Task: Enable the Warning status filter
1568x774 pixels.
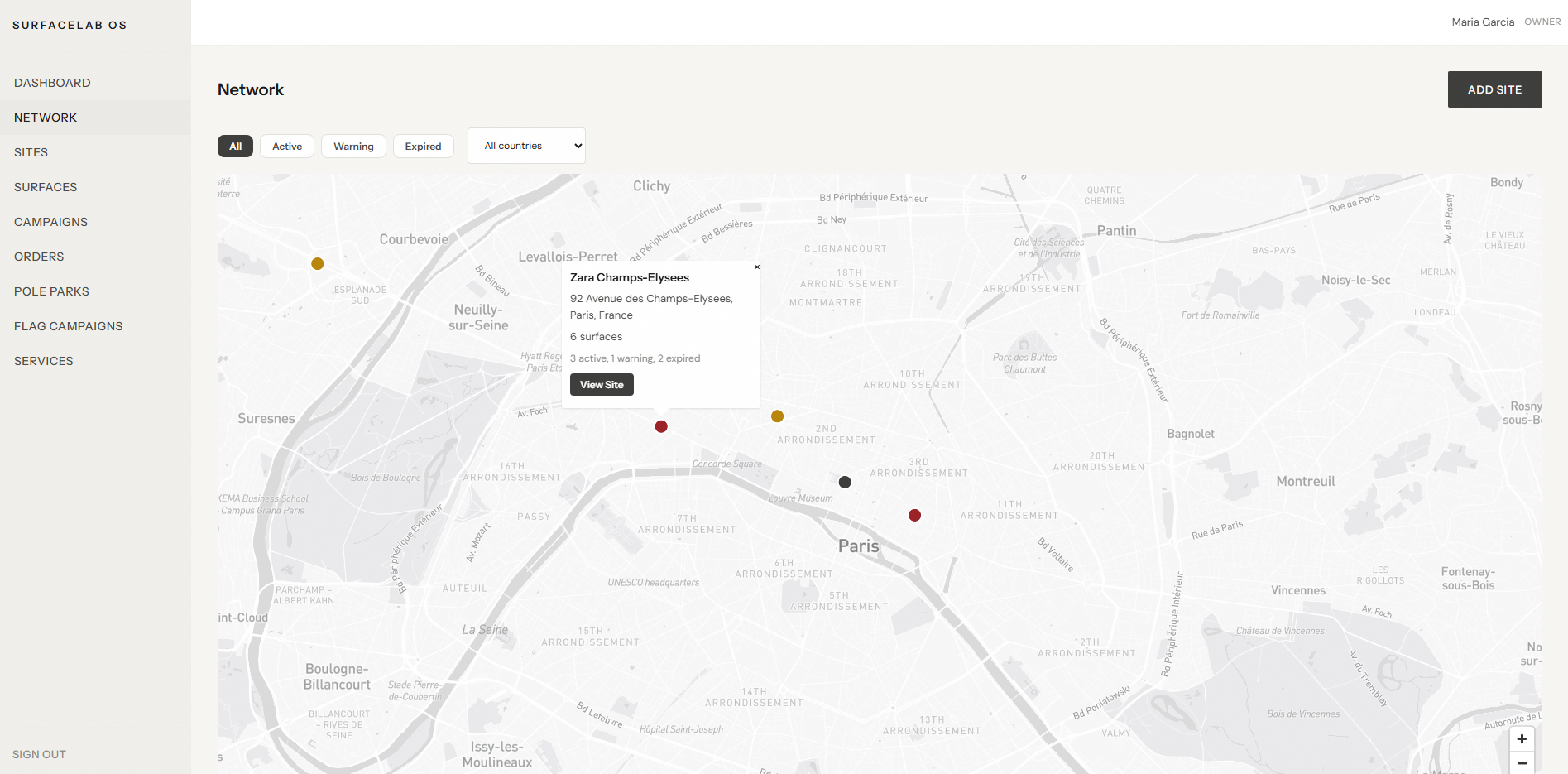Action: [x=353, y=146]
